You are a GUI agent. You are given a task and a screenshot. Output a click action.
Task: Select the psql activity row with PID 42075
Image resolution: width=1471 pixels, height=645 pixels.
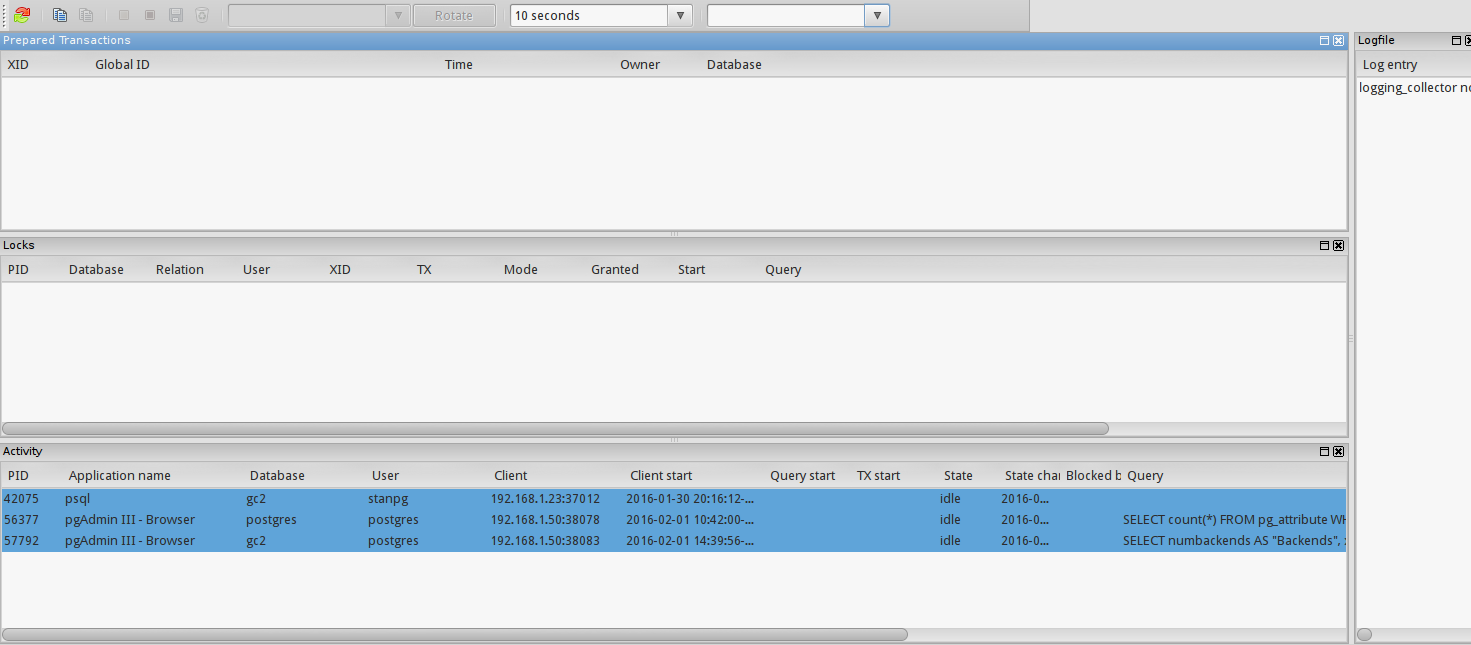click(x=300, y=499)
